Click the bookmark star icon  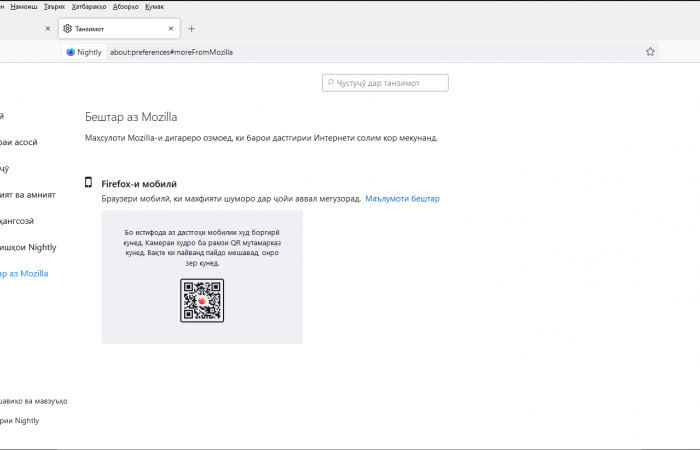coord(650,52)
